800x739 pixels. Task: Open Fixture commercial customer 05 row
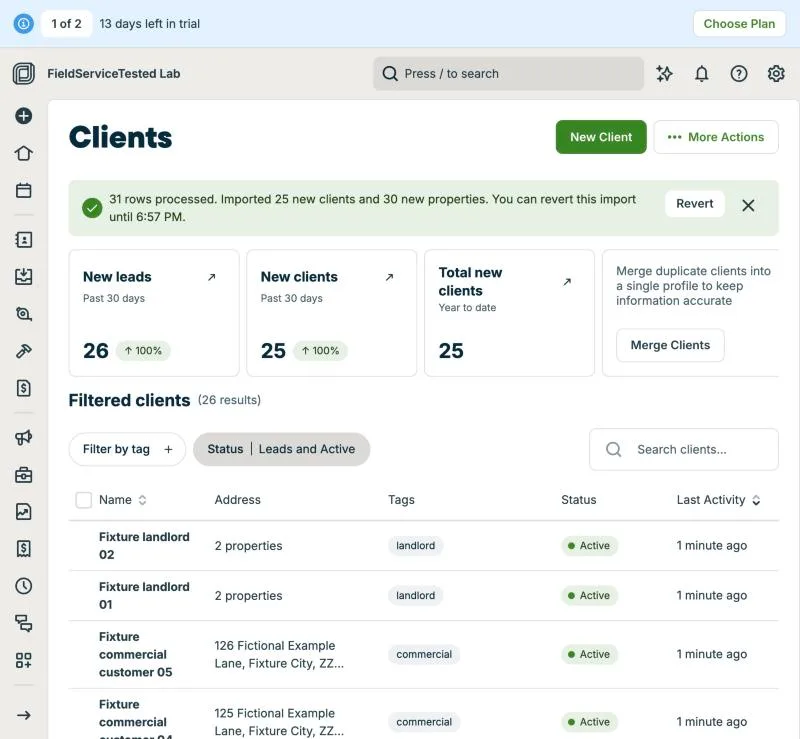click(x=423, y=654)
